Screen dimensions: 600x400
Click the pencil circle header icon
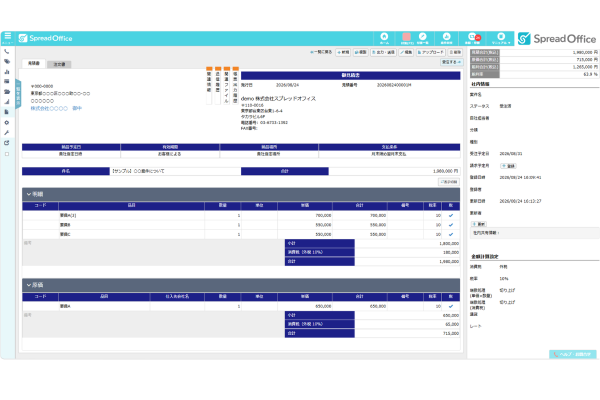(422, 38)
